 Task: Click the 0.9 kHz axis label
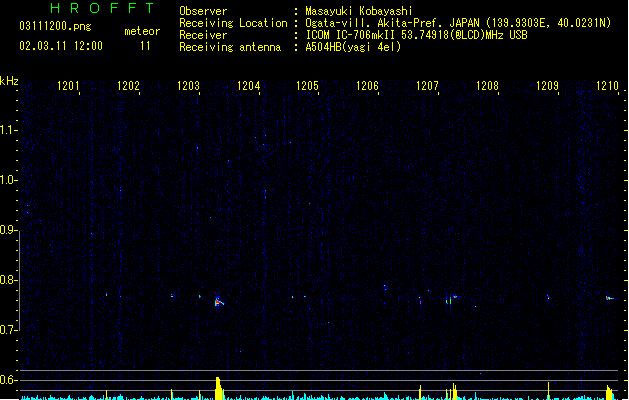[x=8, y=230]
